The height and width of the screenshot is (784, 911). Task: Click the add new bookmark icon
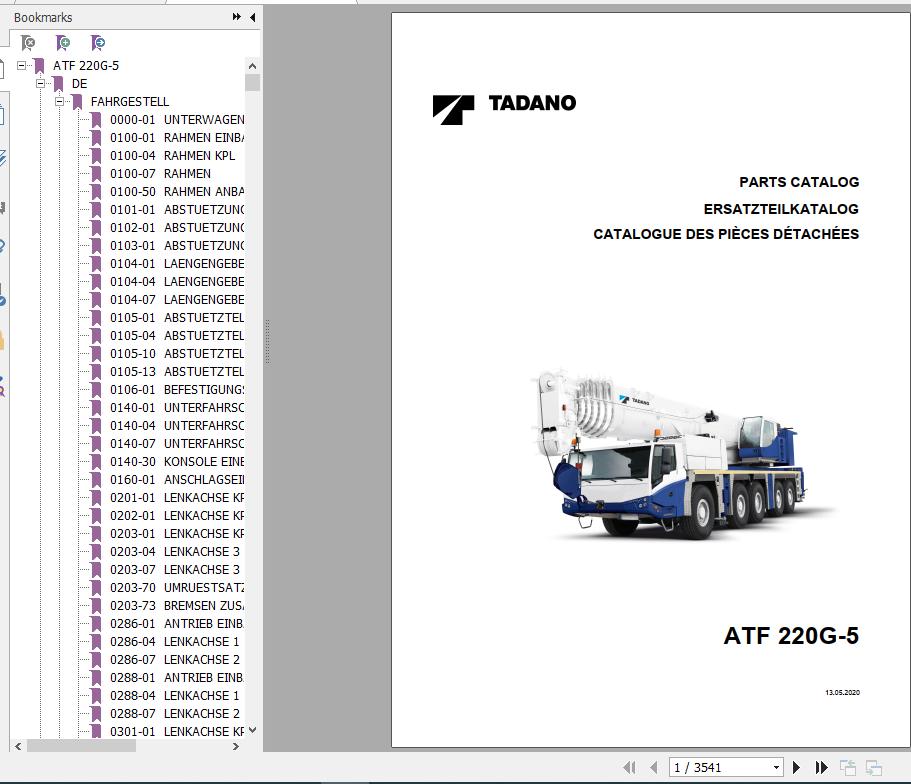click(x=63, y=42)
